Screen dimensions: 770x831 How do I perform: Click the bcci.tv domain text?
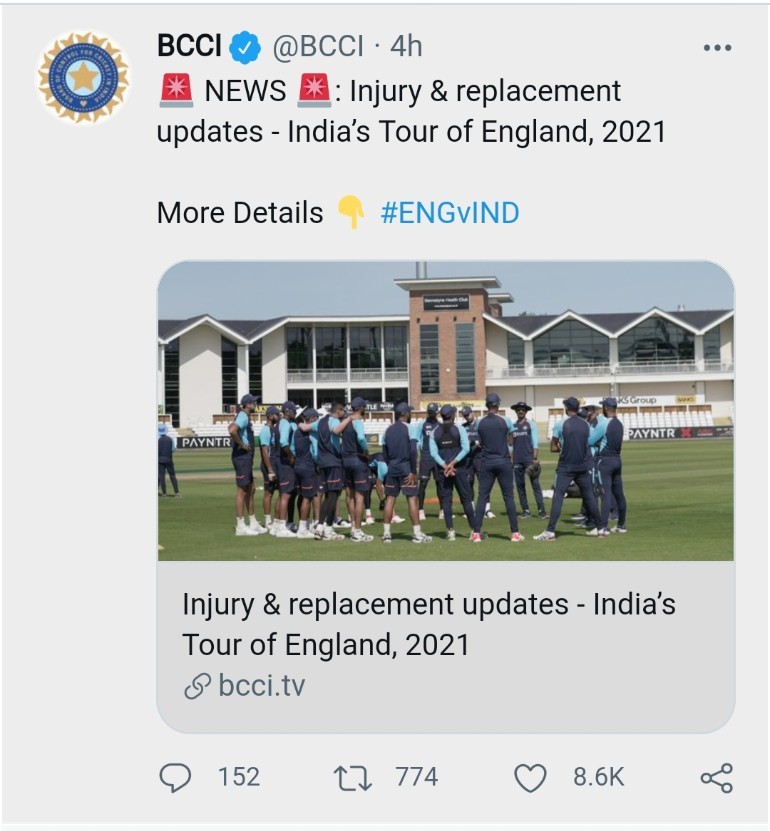click(261, 686)
